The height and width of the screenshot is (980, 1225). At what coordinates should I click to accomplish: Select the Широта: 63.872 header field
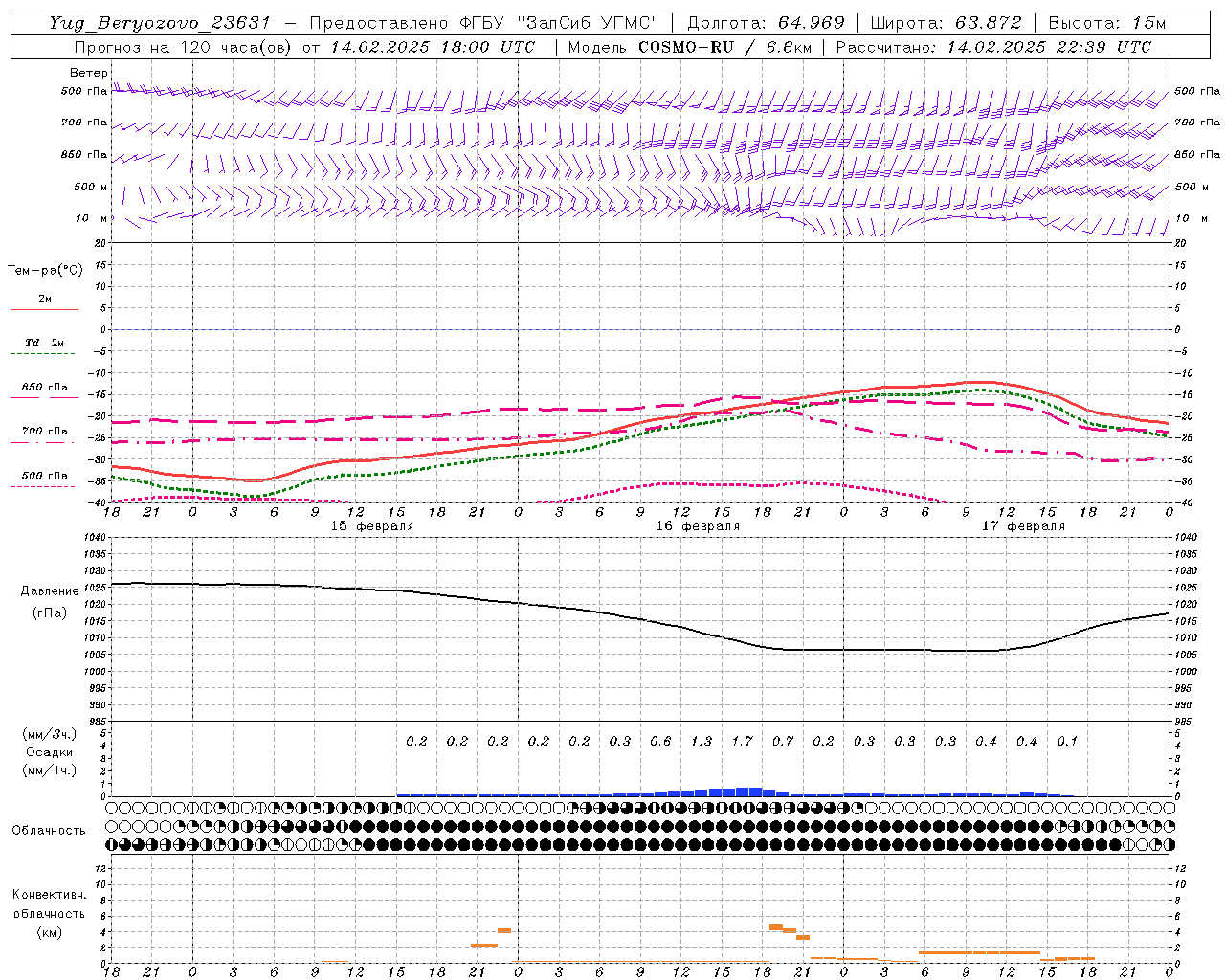pyautogui.click(x=947, y=23)
